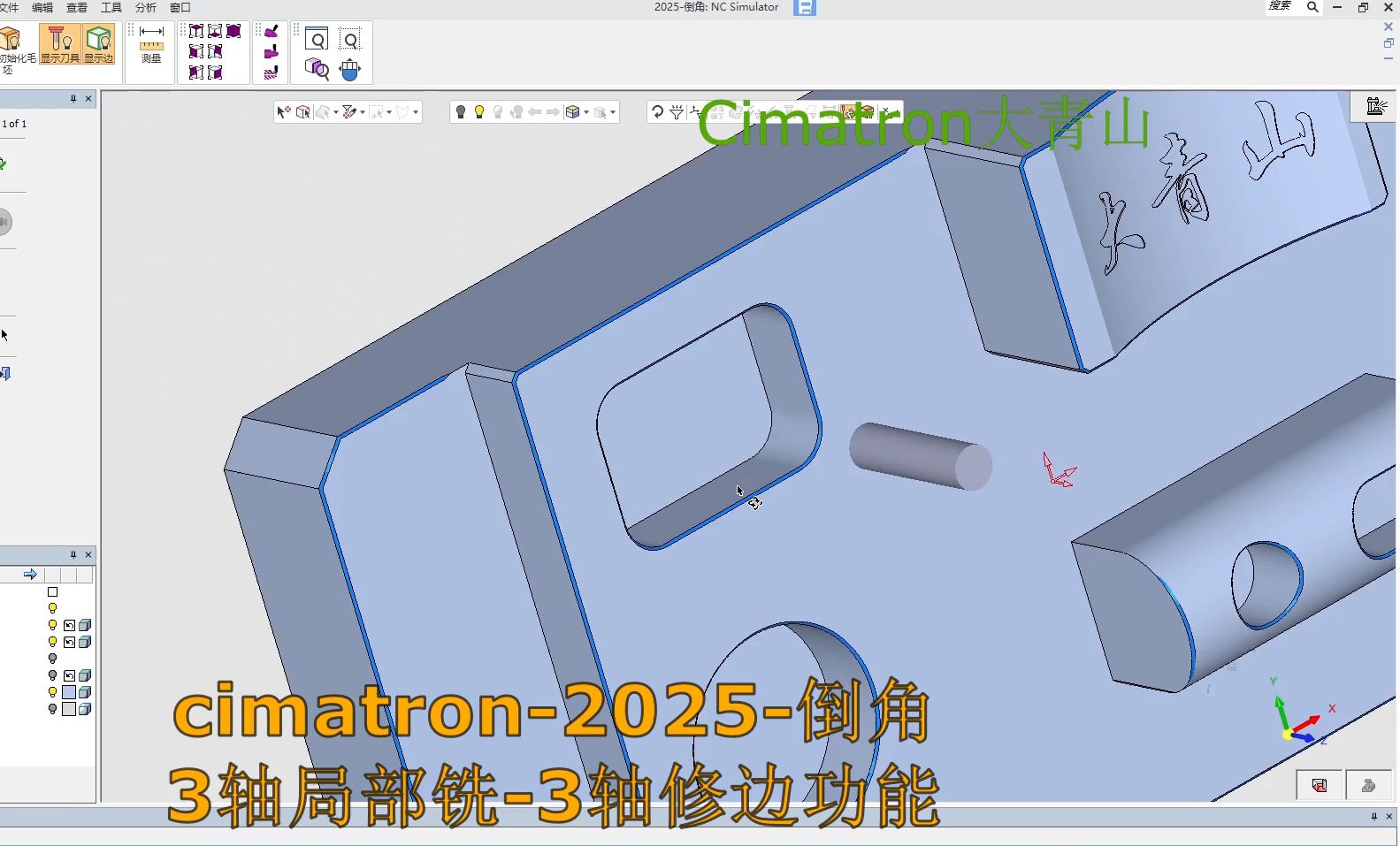The image size is (1400, 846).
Task: Click the top purple cutter simulation icon
Action: point(271,32)
